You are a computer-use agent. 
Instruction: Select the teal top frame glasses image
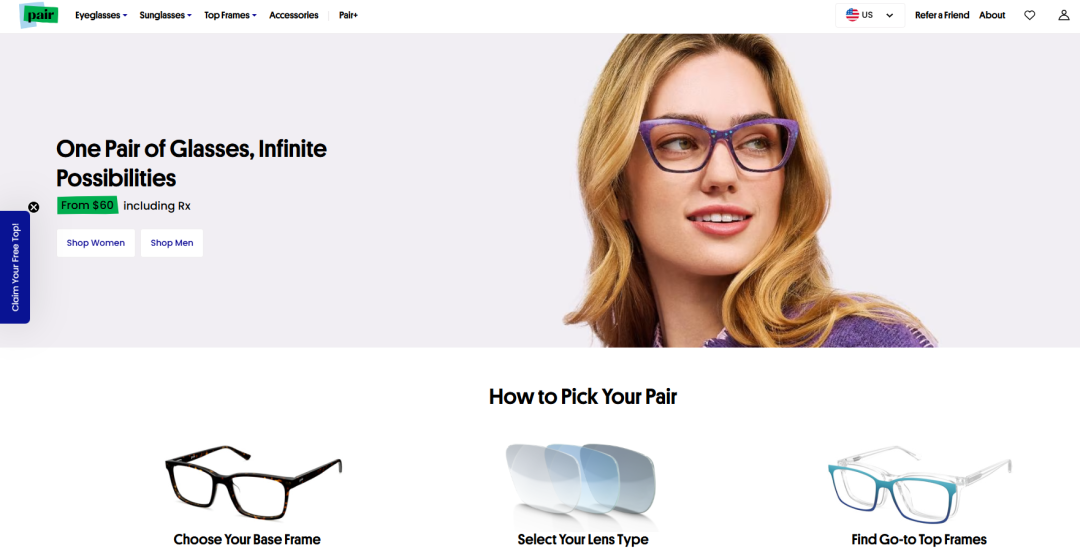(919, 485)
